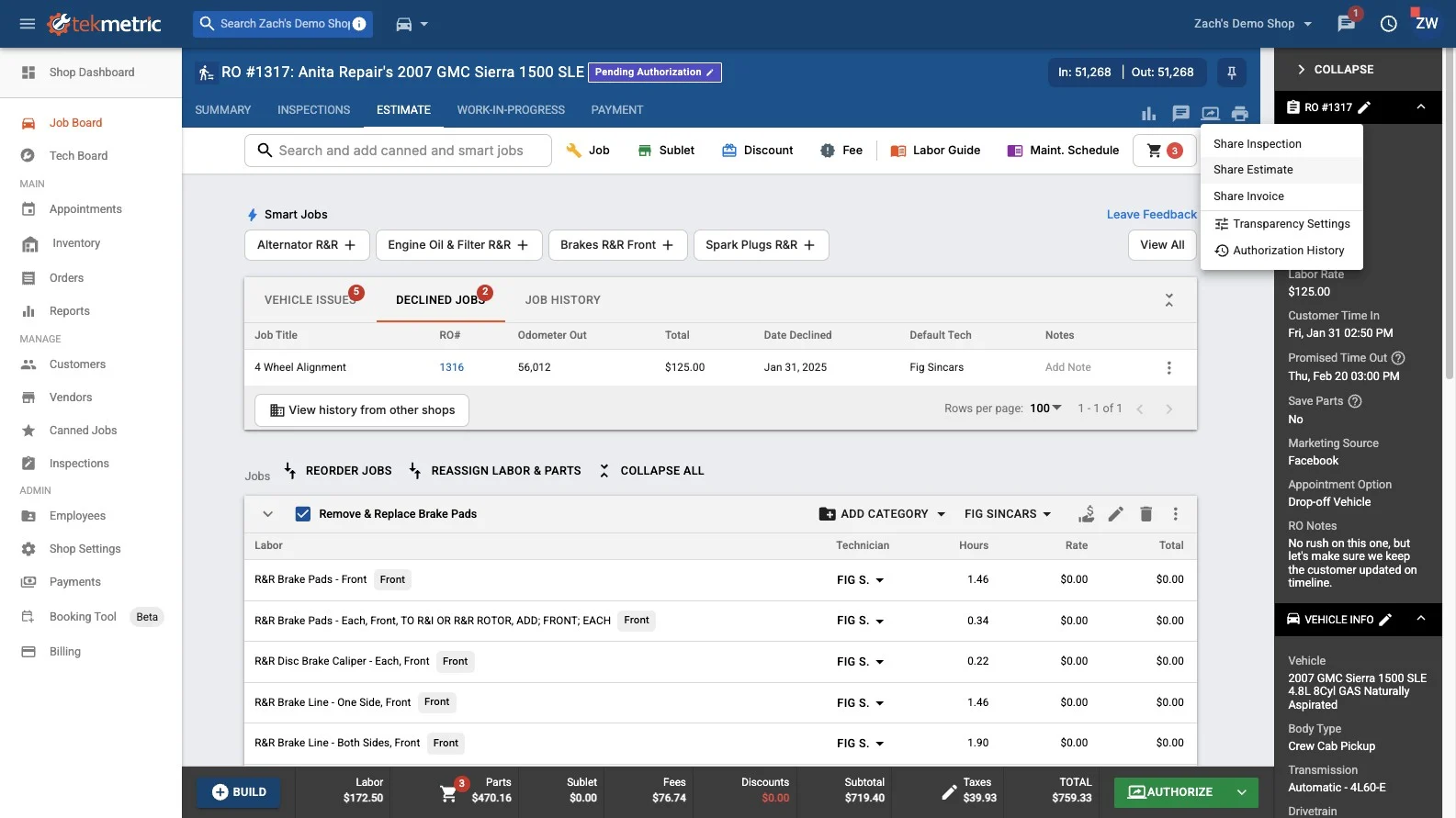This screenshot has height=818, width=1456.
Task: Select Share Invoice menu option
Action: pyautogui.click(x=1281, y=196)
